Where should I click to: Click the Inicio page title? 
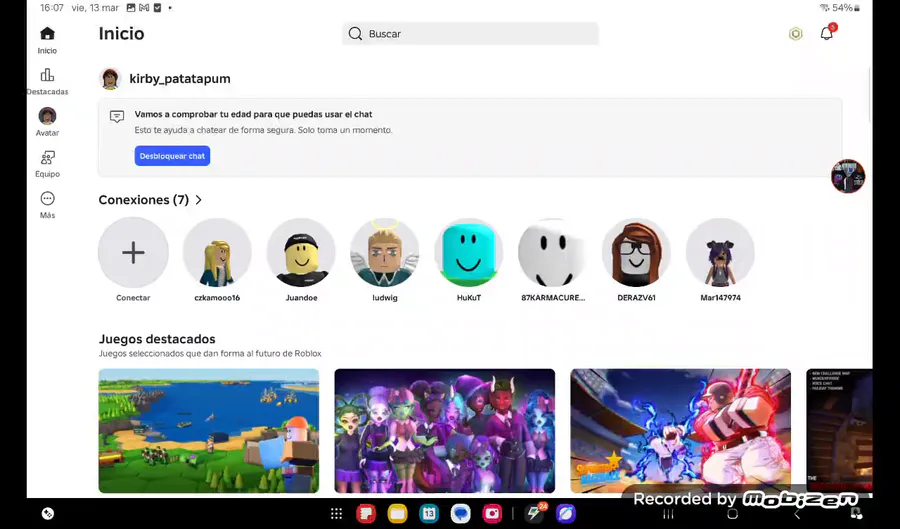[122, 33]
